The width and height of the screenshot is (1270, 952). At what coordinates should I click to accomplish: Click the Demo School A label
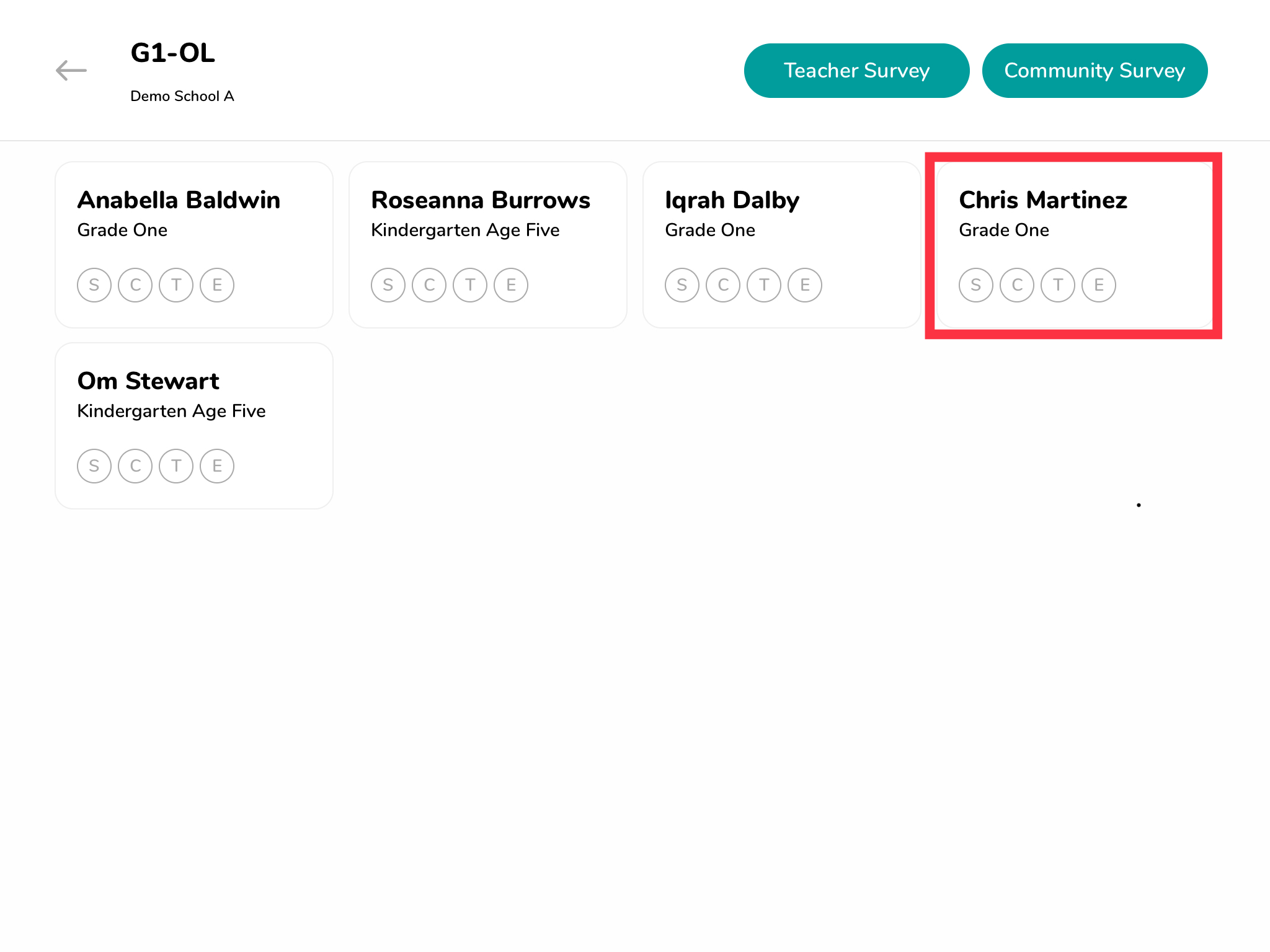182,96
